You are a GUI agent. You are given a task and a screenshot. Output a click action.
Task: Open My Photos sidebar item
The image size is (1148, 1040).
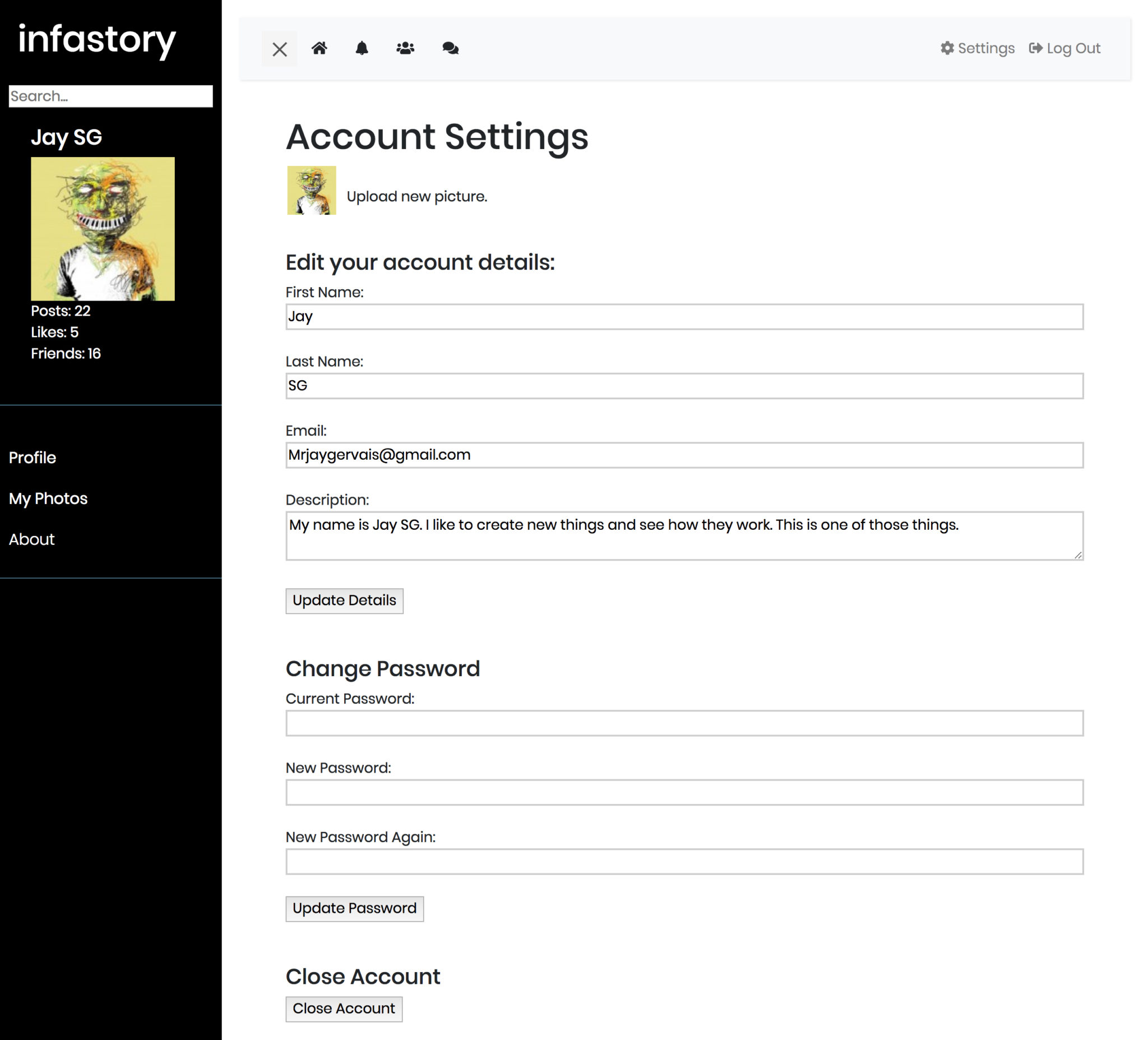[x=48, y=498]
